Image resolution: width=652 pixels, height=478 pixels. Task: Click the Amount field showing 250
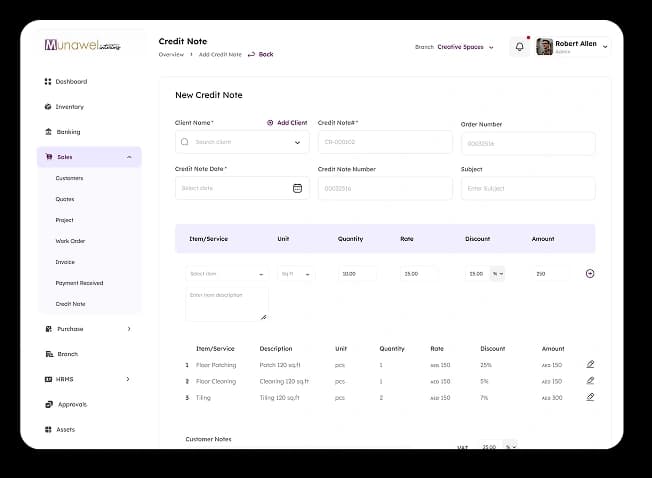coord(551,274)
